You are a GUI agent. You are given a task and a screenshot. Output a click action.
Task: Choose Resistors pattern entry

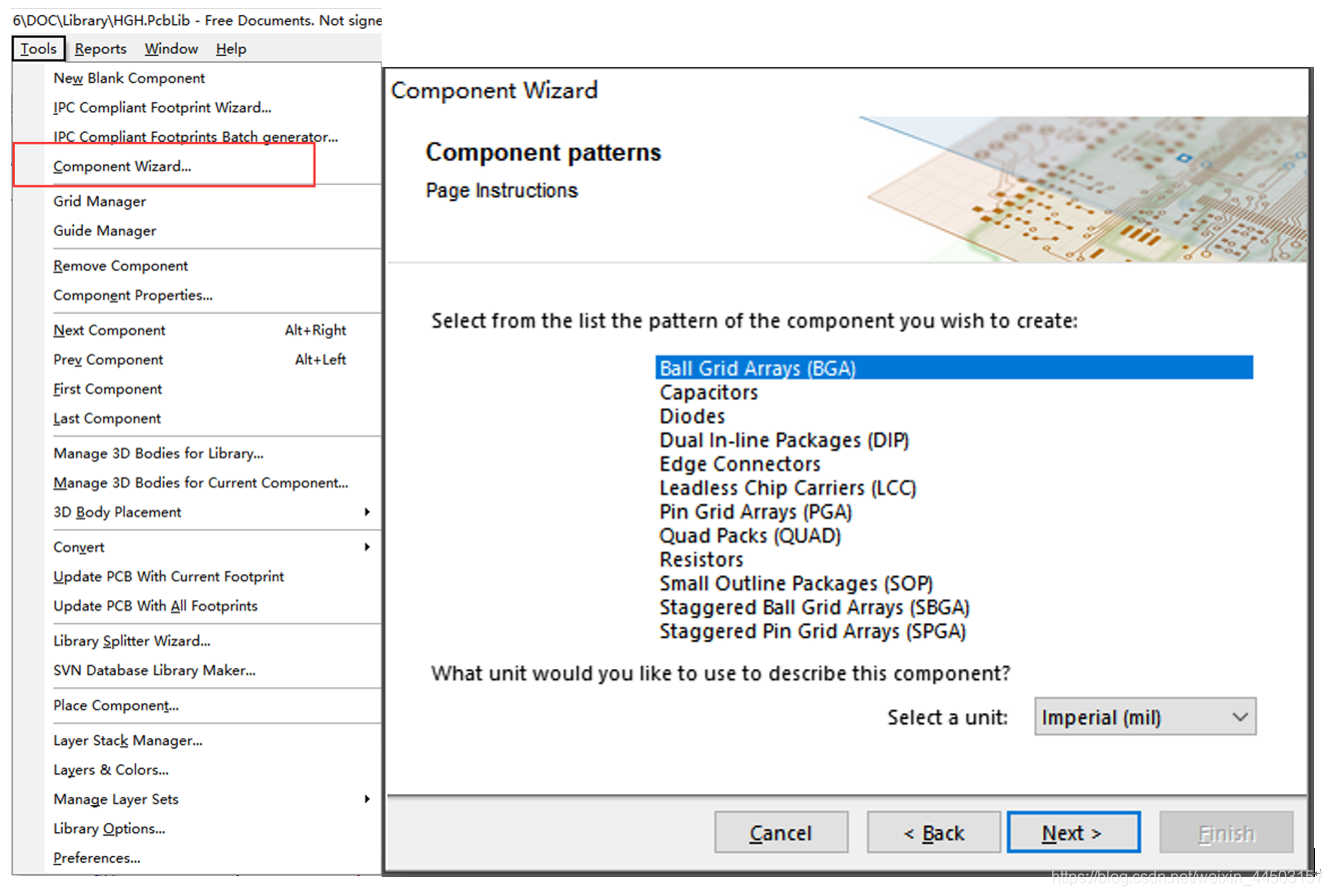(x=700, y=559)
